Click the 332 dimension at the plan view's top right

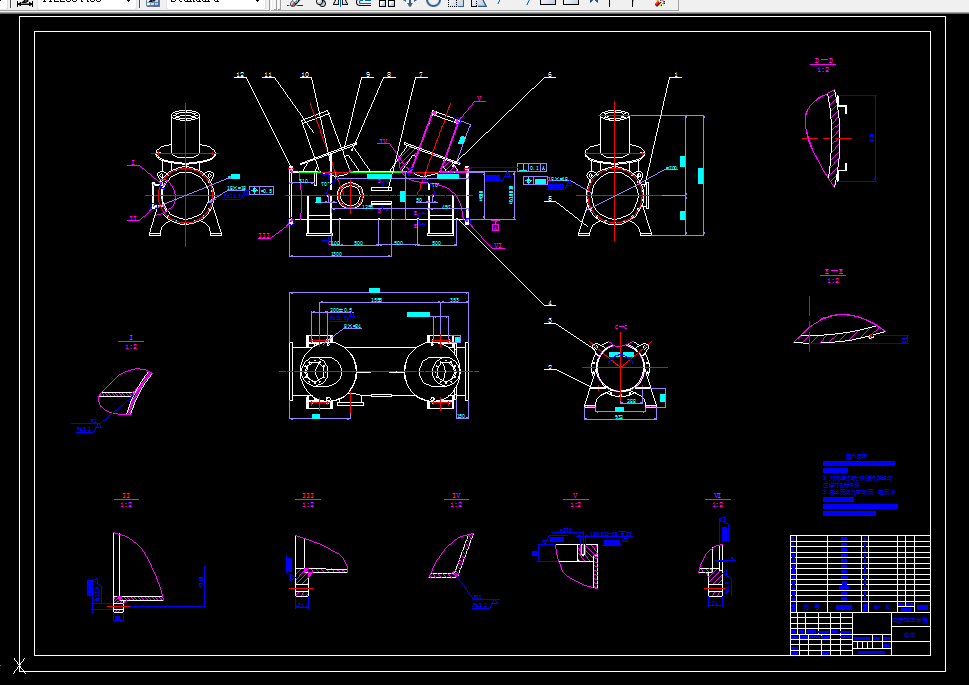tap(454, 300)
